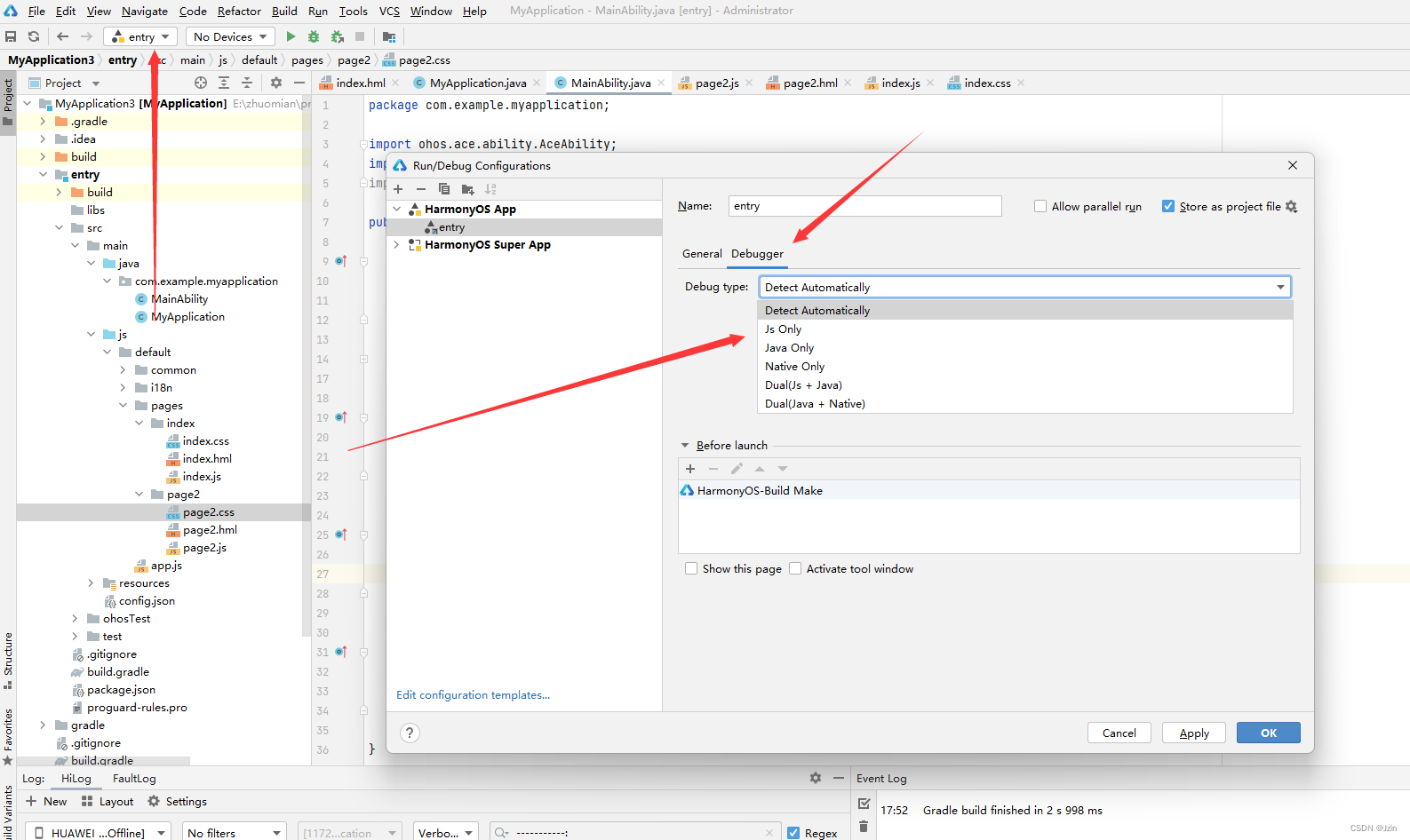Select Js Only debug type option
The height and width of the screenshot is (840, 1410).
1025,329
